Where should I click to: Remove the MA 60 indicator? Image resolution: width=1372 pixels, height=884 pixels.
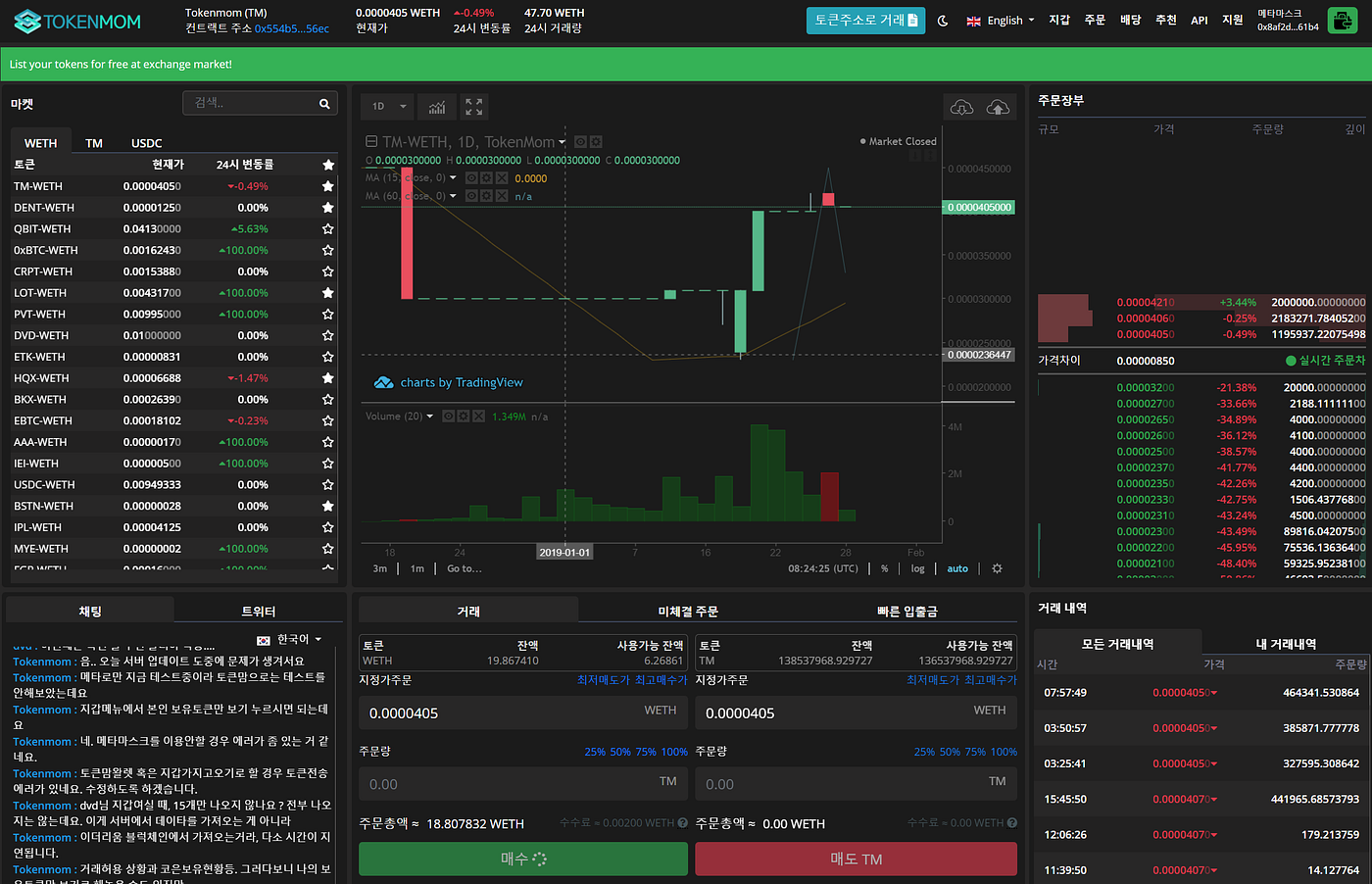502,196
